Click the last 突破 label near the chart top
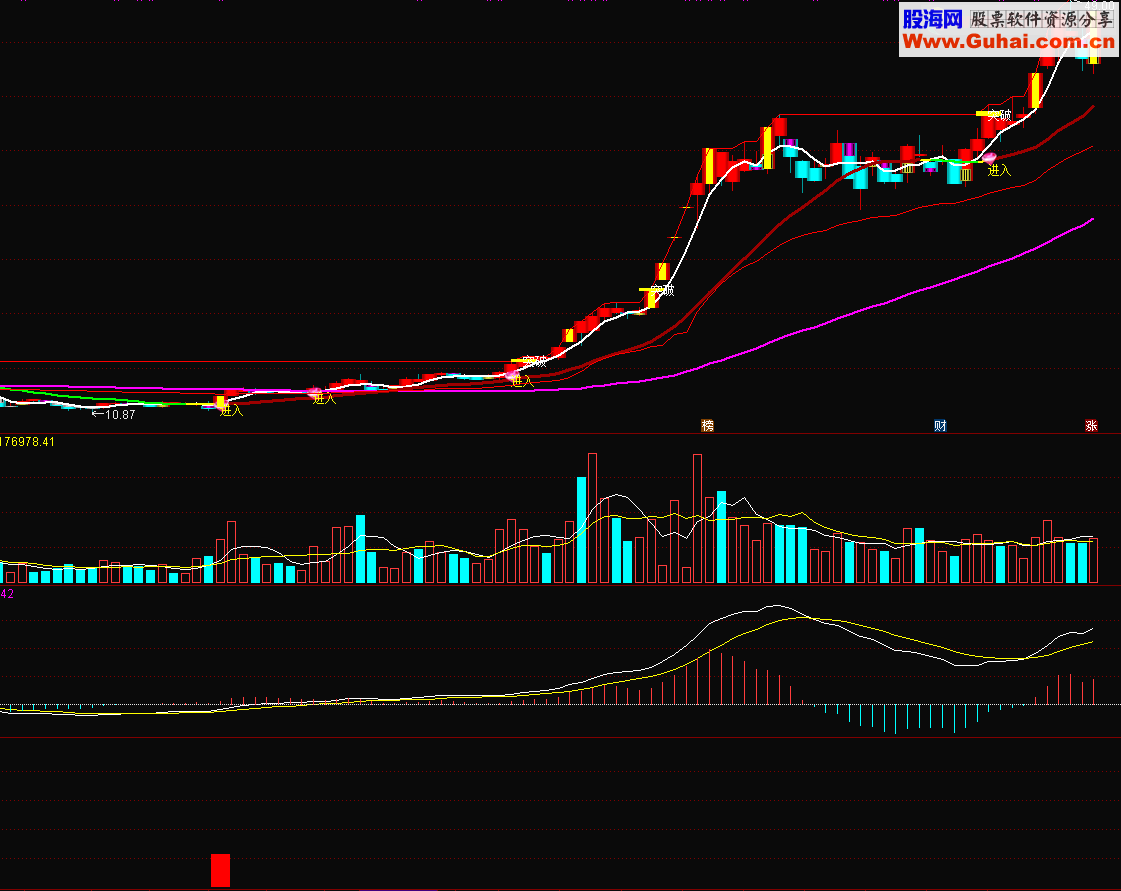The image size is (1121, 891). coord(999,114)
